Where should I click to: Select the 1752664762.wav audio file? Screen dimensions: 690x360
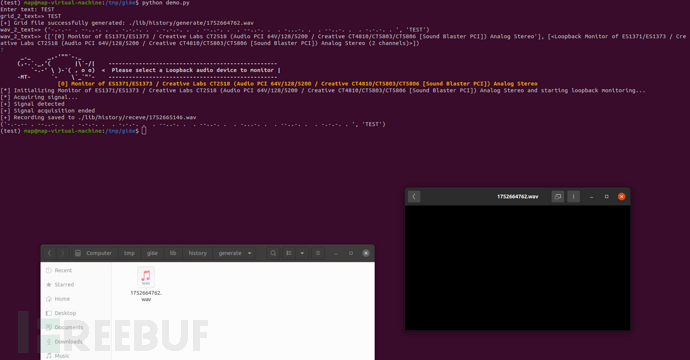(x=146, y=284)
